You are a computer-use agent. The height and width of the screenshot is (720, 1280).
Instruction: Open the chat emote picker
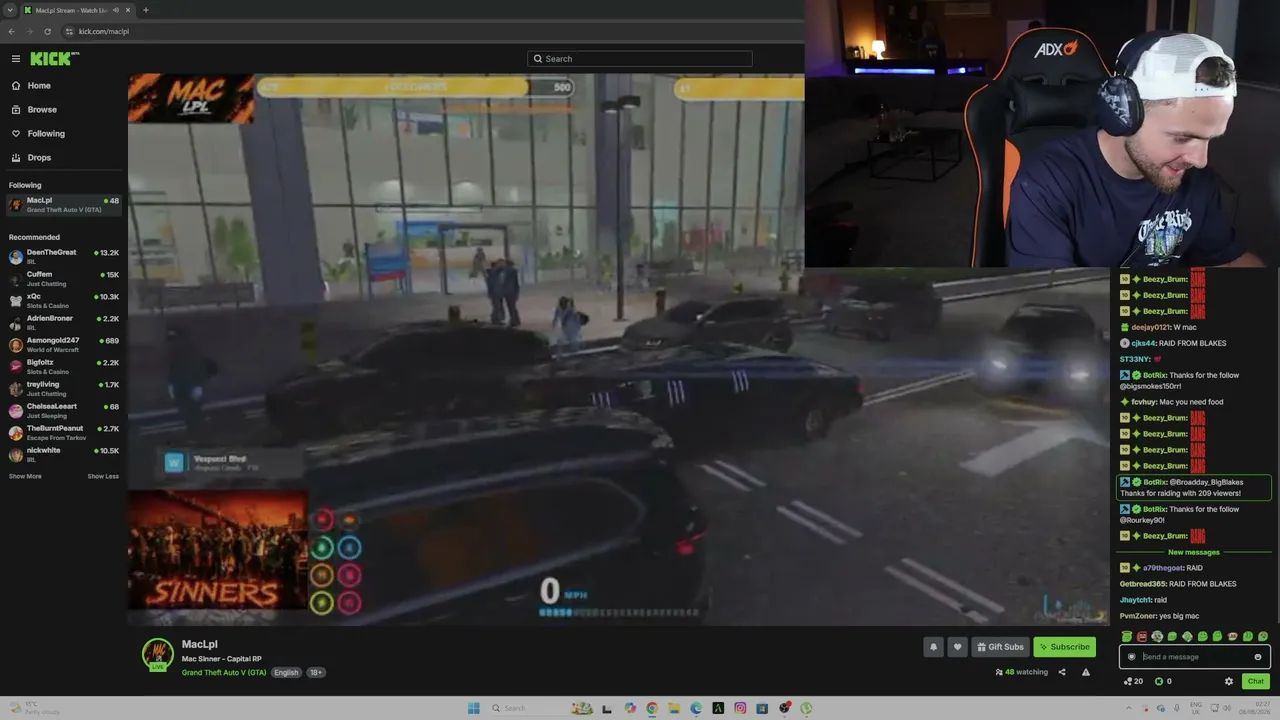coord(1257,657)
